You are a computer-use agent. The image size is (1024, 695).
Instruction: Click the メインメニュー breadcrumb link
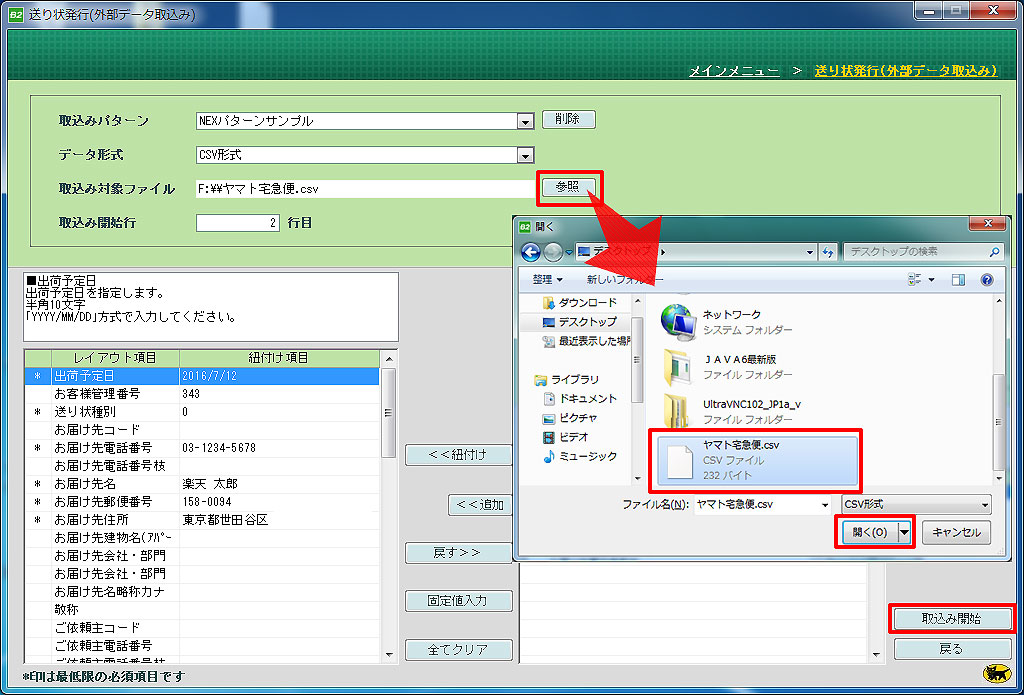734,71
